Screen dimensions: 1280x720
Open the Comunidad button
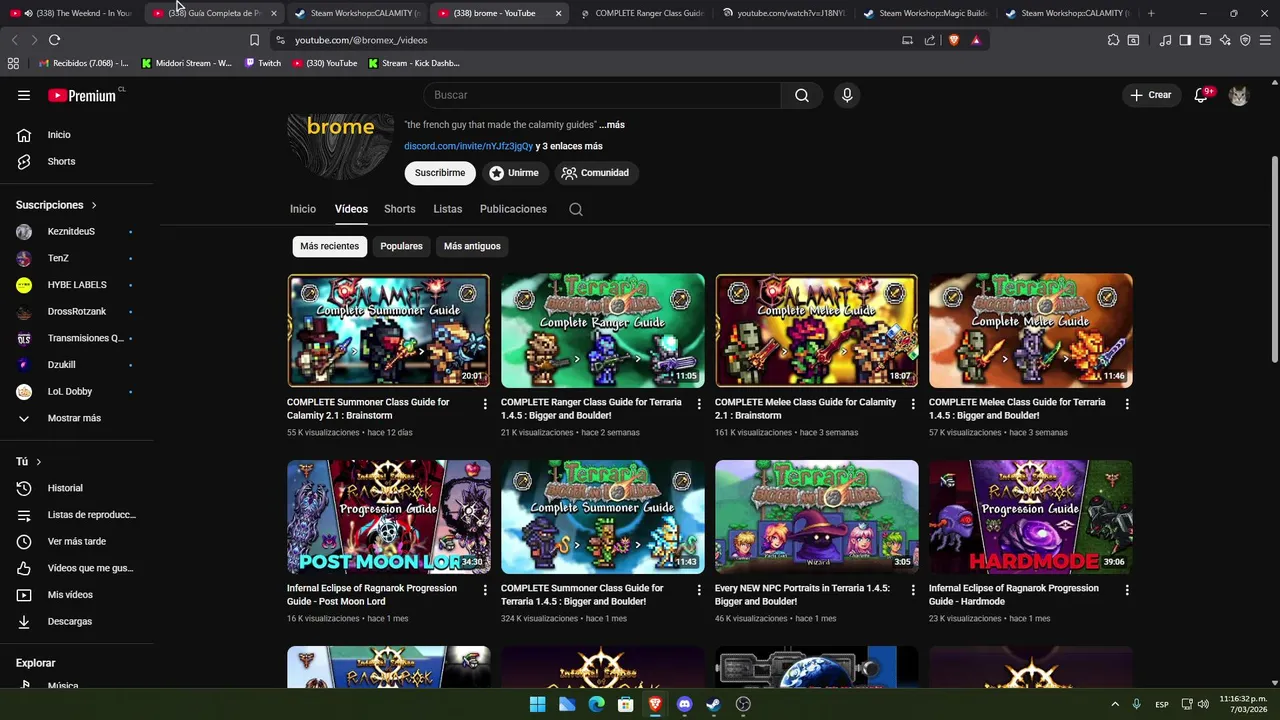596,173
